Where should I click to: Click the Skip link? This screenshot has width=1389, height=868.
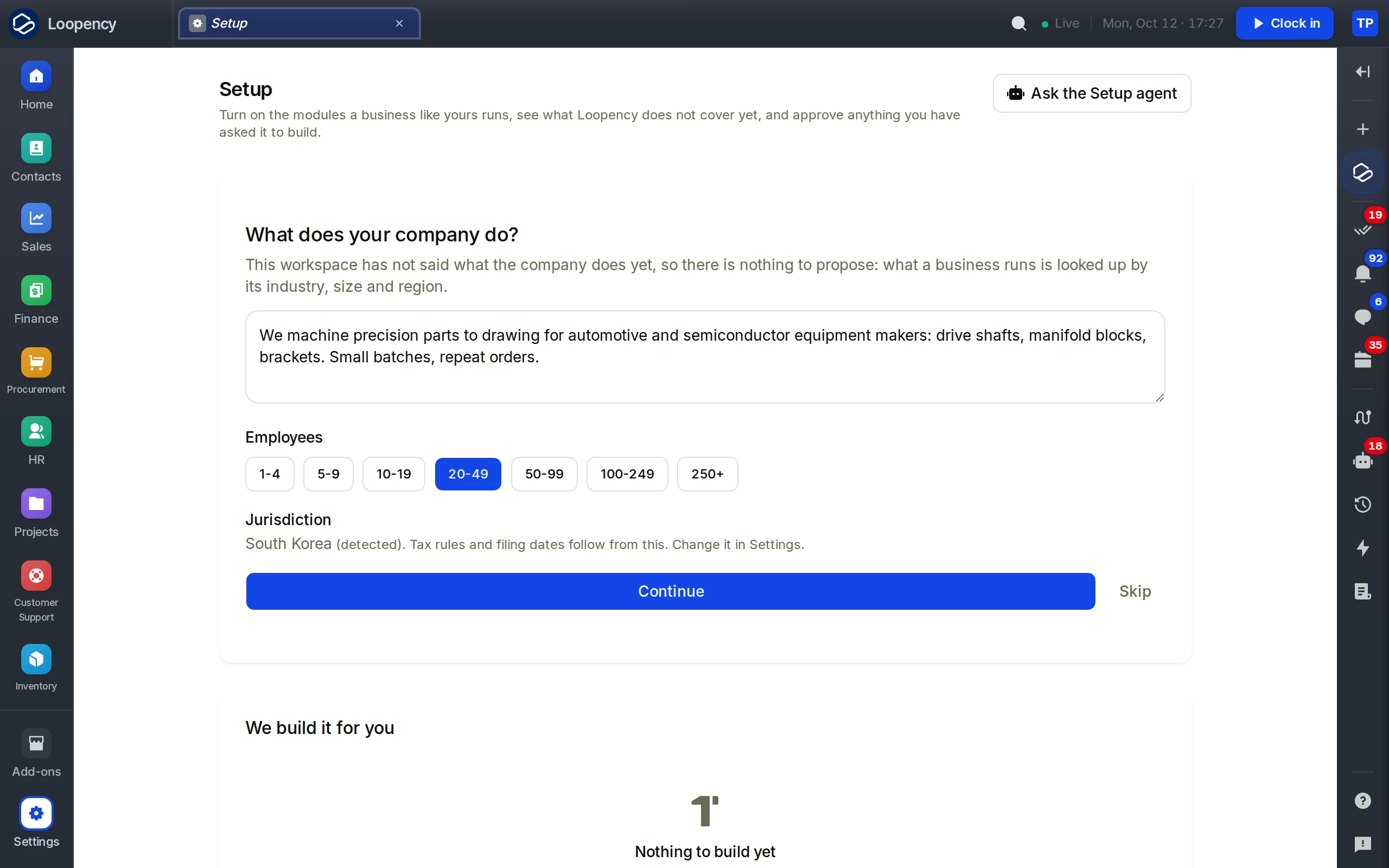click(1135, 591)
